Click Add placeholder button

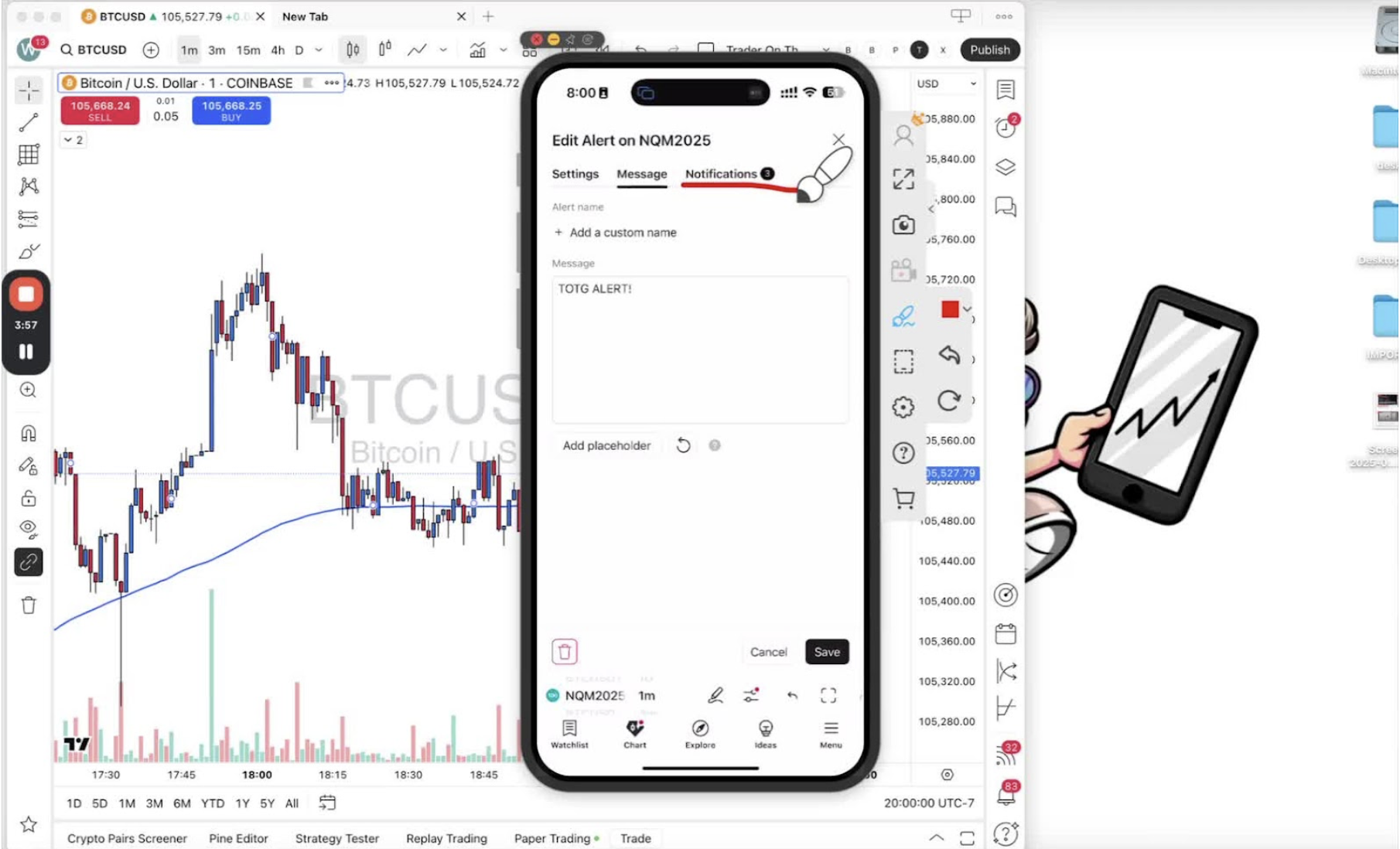click(x=606, y=445)
